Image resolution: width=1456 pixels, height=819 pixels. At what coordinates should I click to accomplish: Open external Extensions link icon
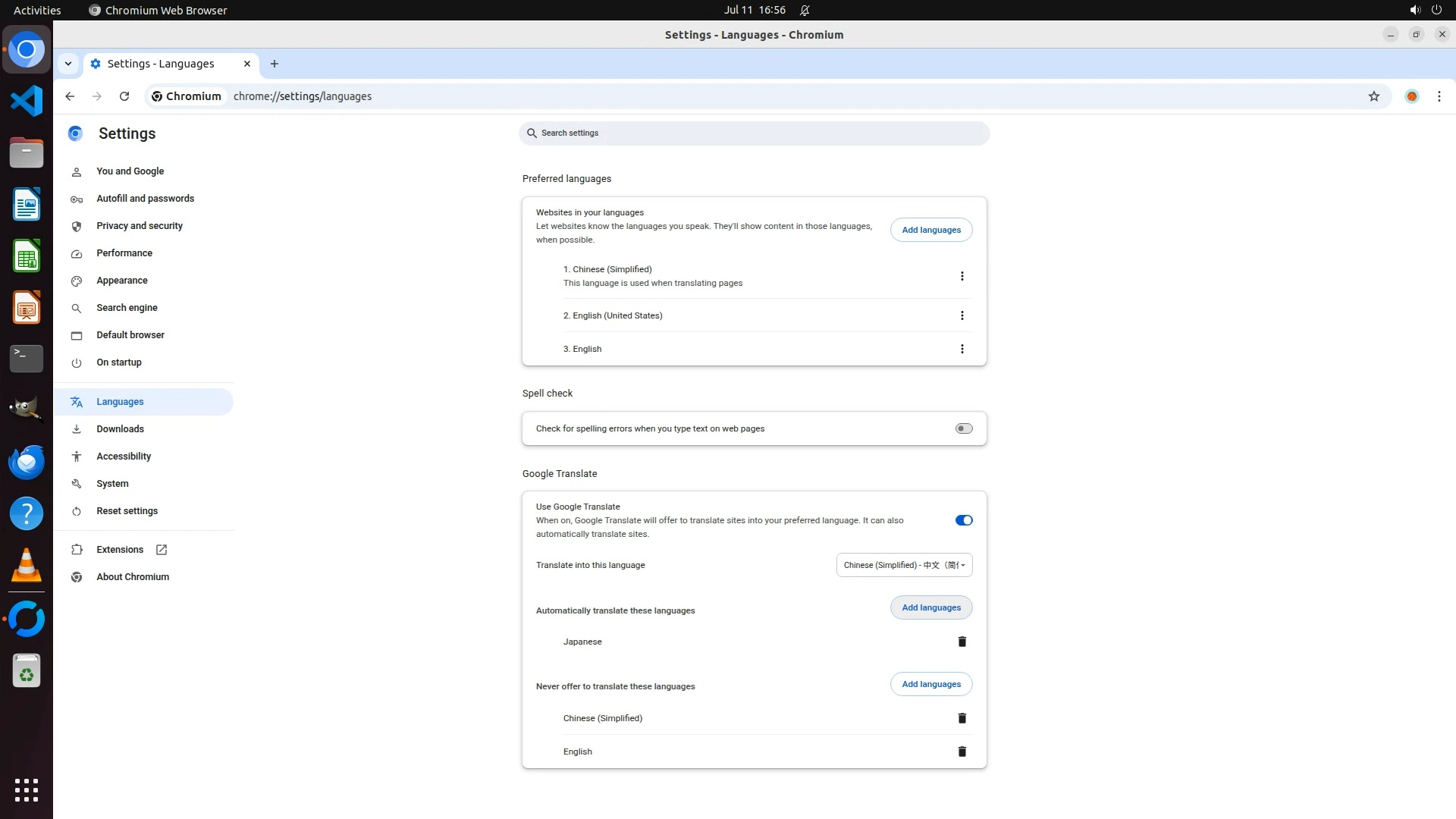162,550
